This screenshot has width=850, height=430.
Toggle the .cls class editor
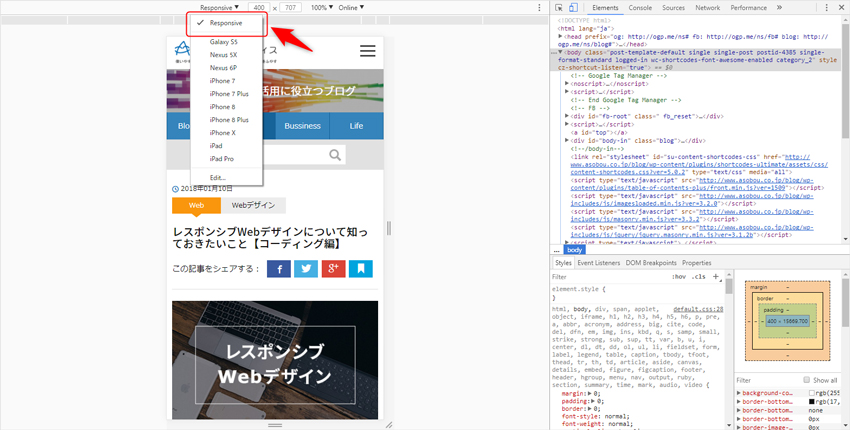coord(698,277)
